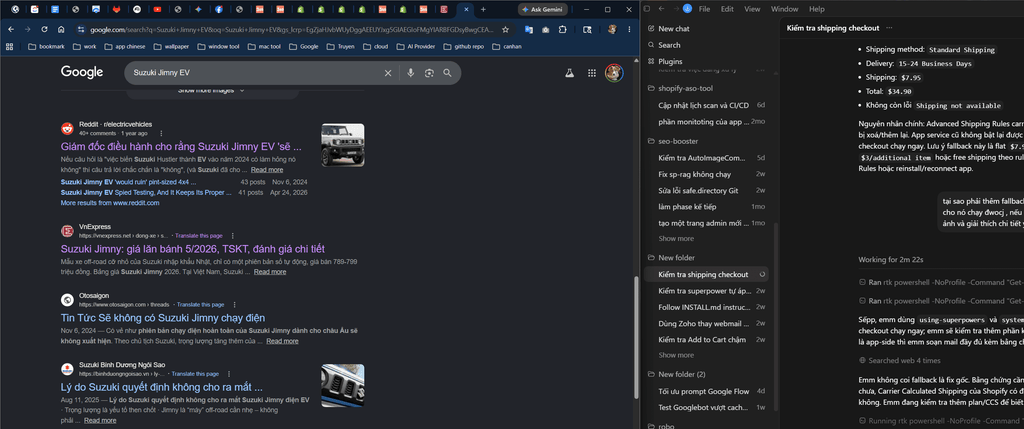Open the three-dot menu beside 'Kiểm tra shipping checkout' title
The width and height of the screenshot is (1024, 429).
click(x=889, y=28)
